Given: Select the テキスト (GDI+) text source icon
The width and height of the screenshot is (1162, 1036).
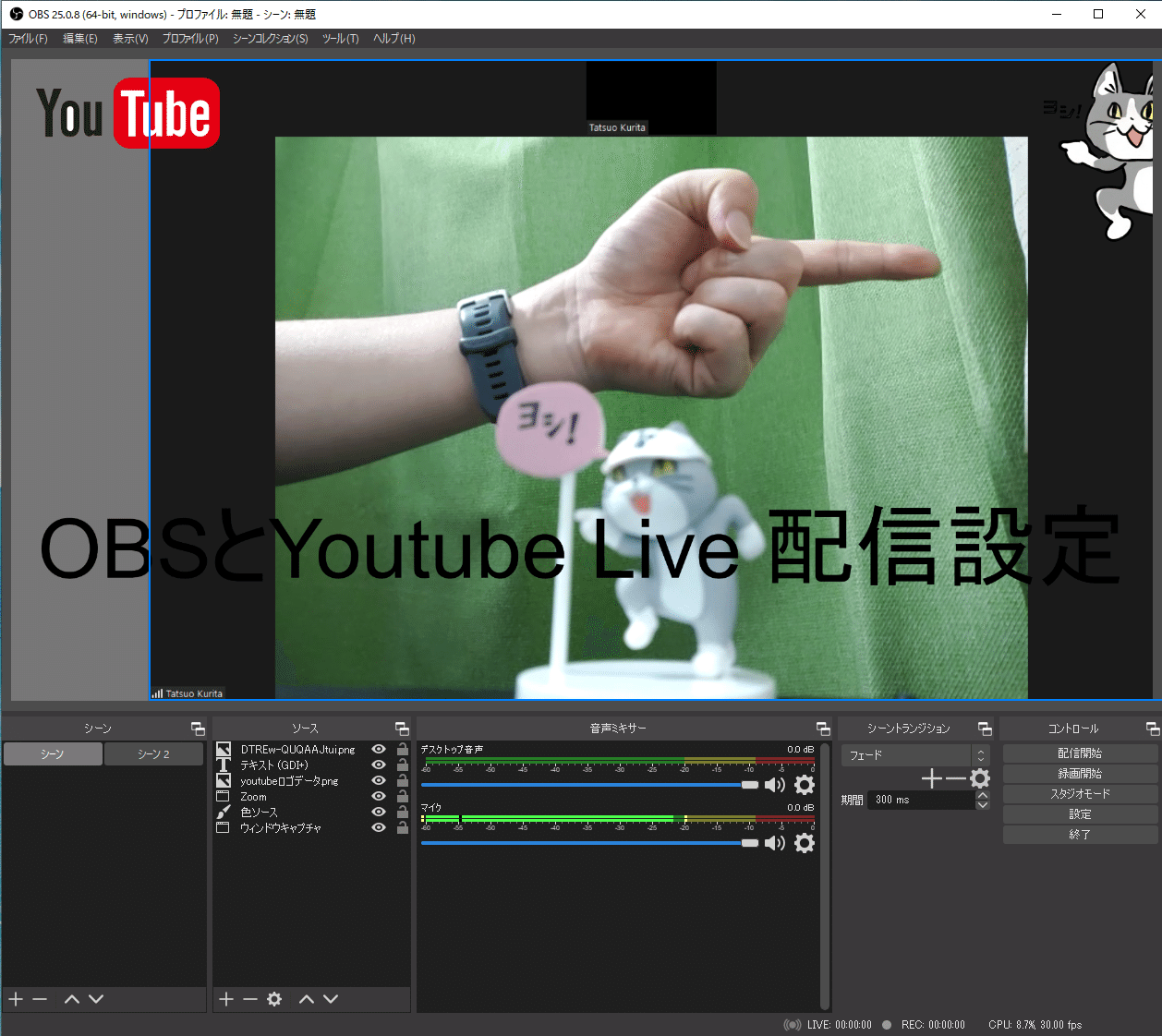Looking at the screenshot, I should click(224, 765).
